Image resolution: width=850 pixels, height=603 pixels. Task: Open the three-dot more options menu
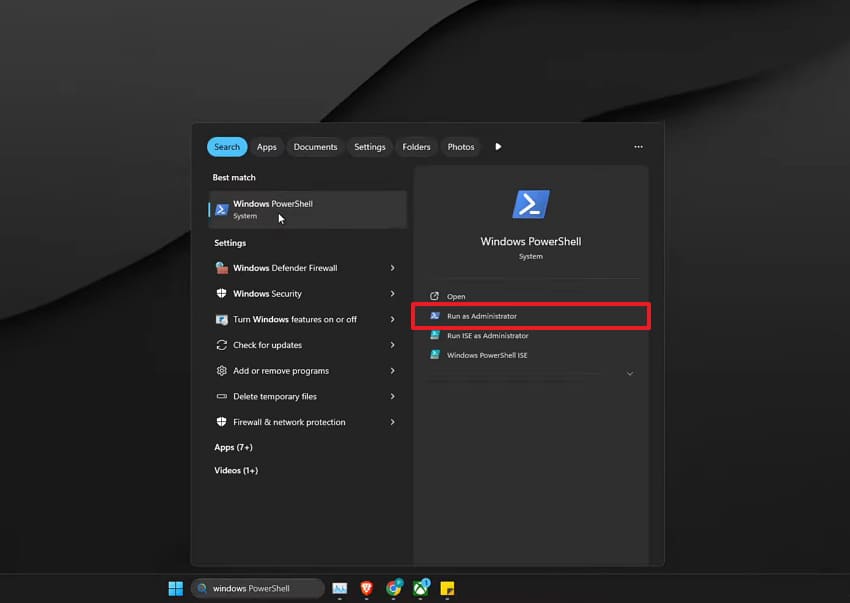[x=639, y=147]
